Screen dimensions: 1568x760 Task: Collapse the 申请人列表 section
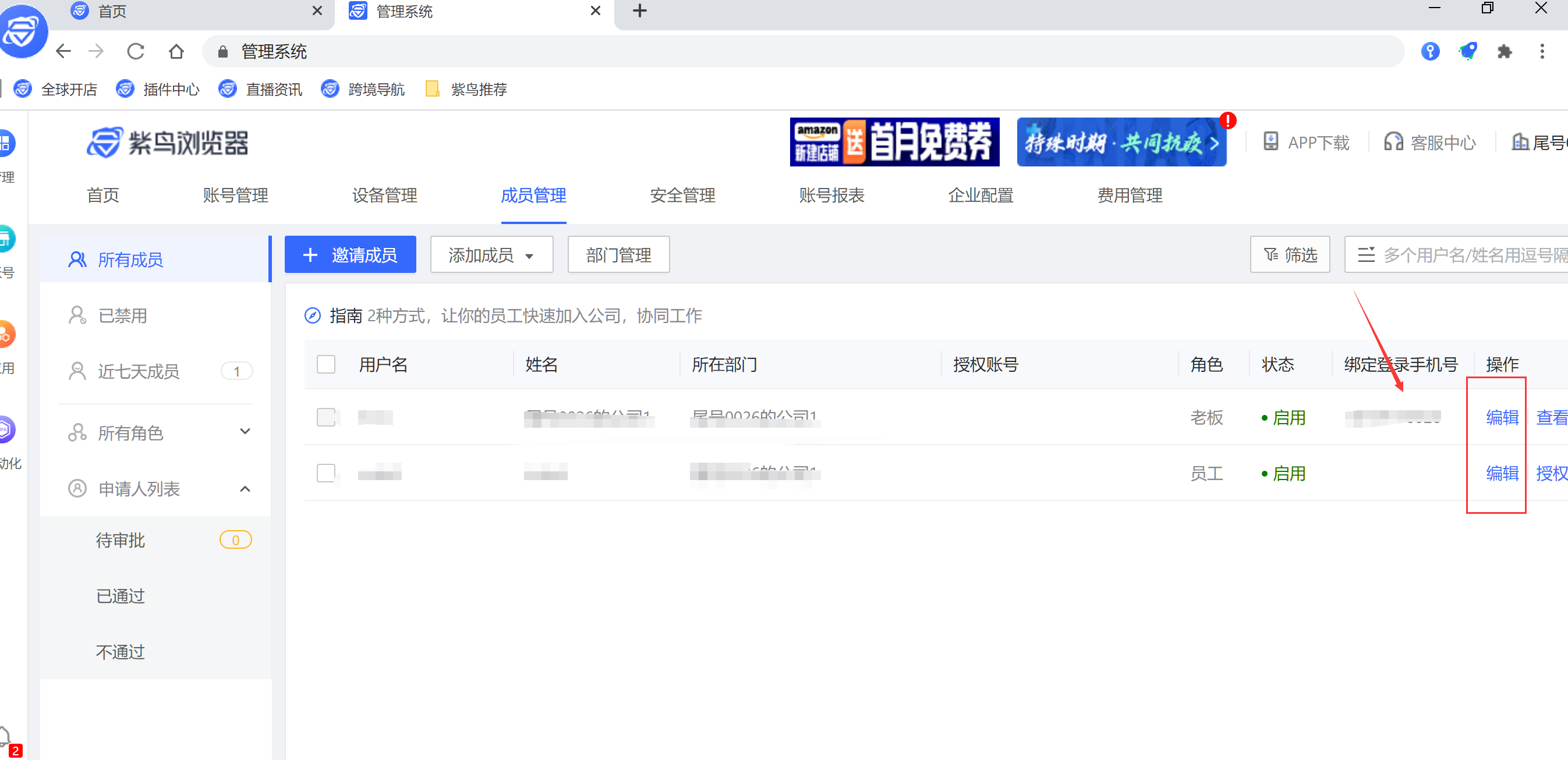[x=245, y=488]
